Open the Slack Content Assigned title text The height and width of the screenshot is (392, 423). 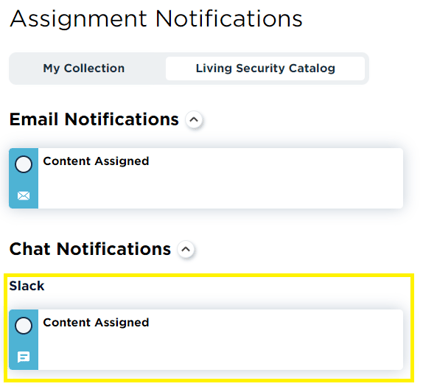[x=96, y=323]
